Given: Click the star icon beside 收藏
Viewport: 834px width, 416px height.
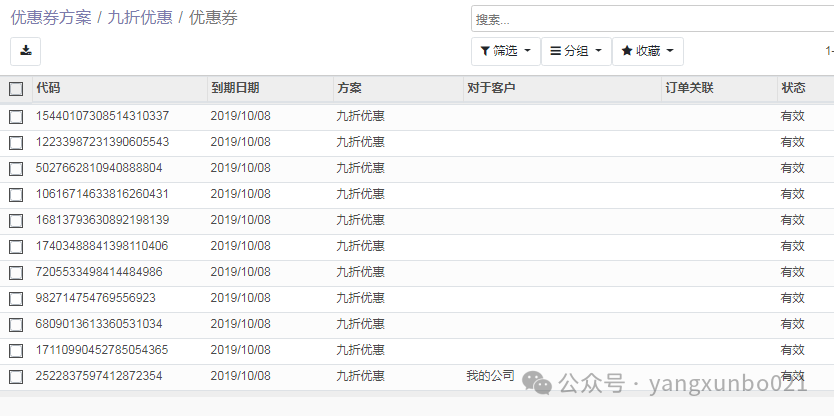Looking at the screenshot, I should (x=627, y=51).
